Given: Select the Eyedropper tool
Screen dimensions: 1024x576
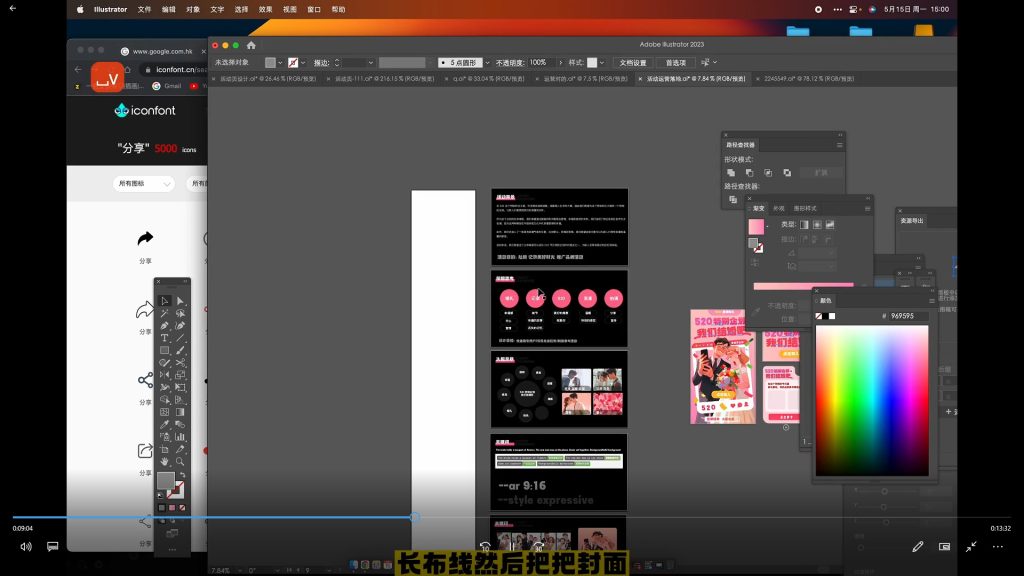Looking at the screenshot, I should click(164, 424).
